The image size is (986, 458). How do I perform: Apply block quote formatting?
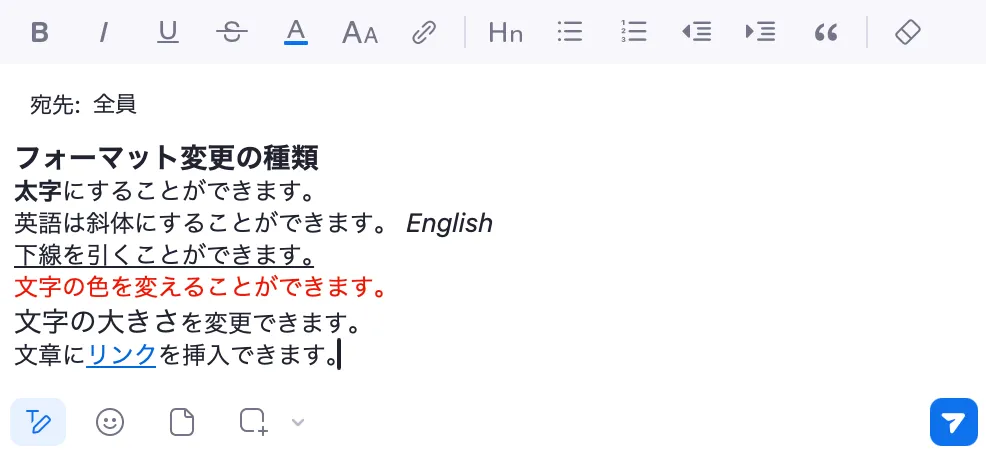pyautogui.click(x=826, y=33)
